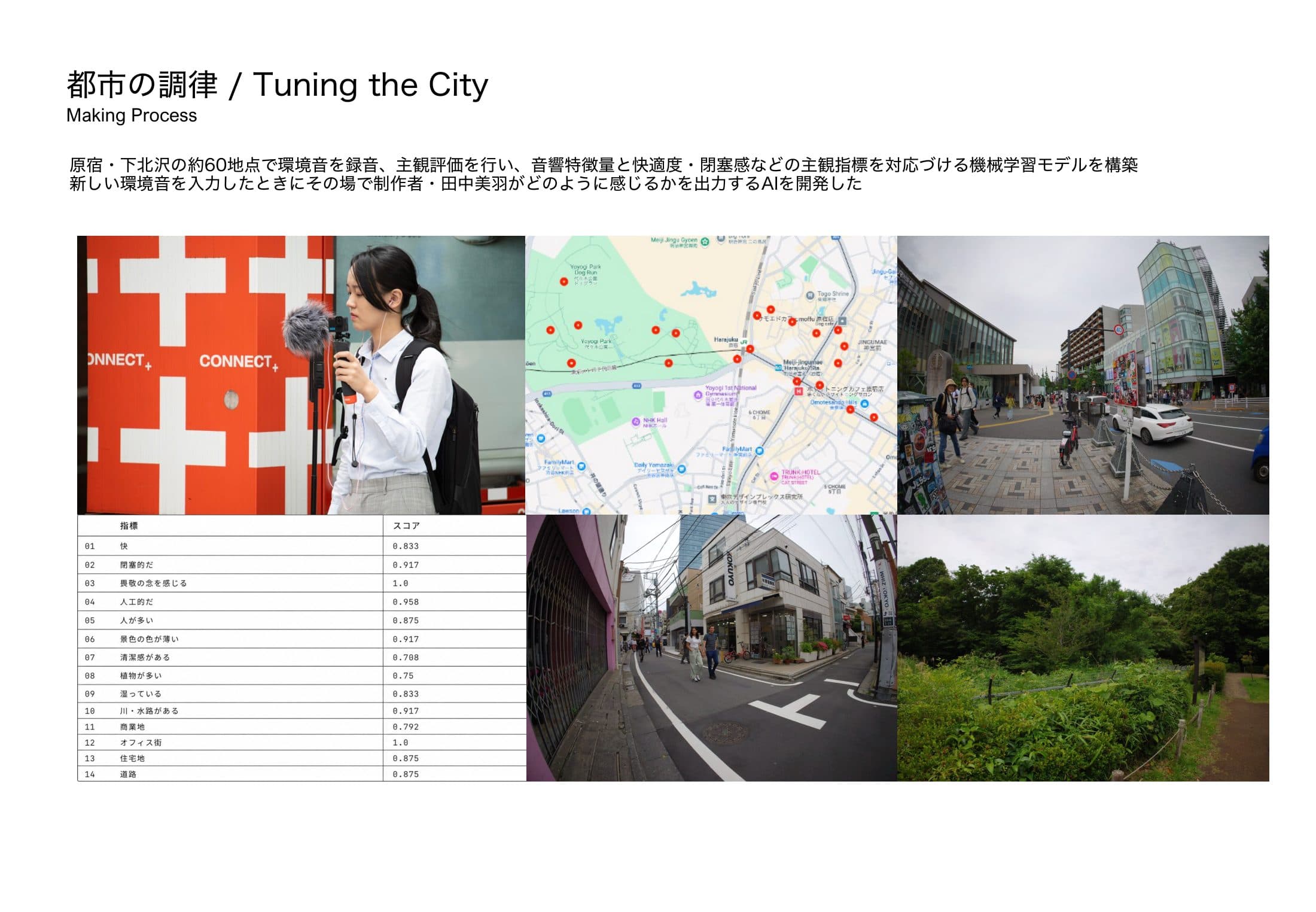Click the score value 0.708
This screenshot has height=912, width=1316.
[x=406, y=657]
